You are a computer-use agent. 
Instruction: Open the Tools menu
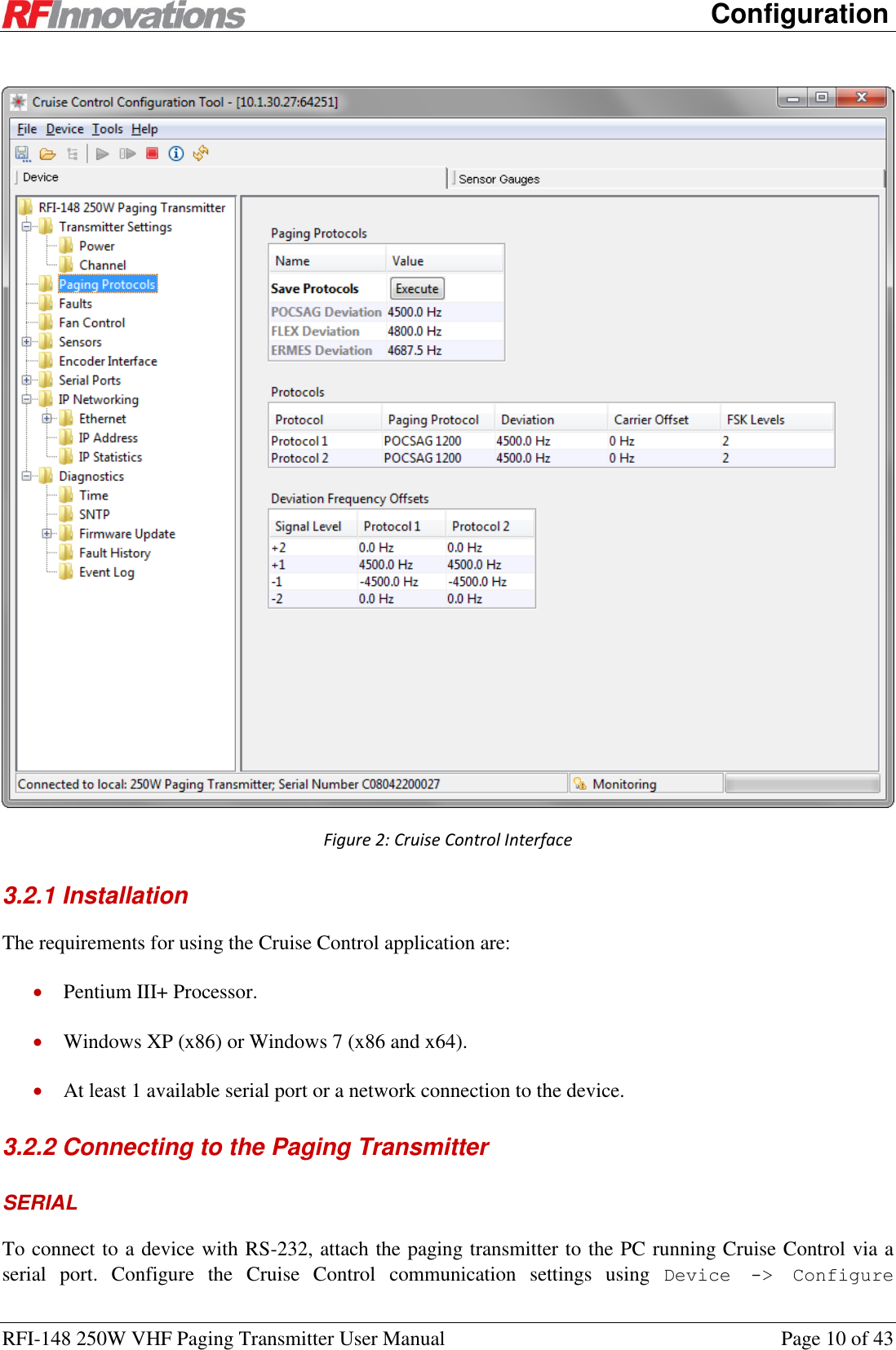tap(107, 129)
